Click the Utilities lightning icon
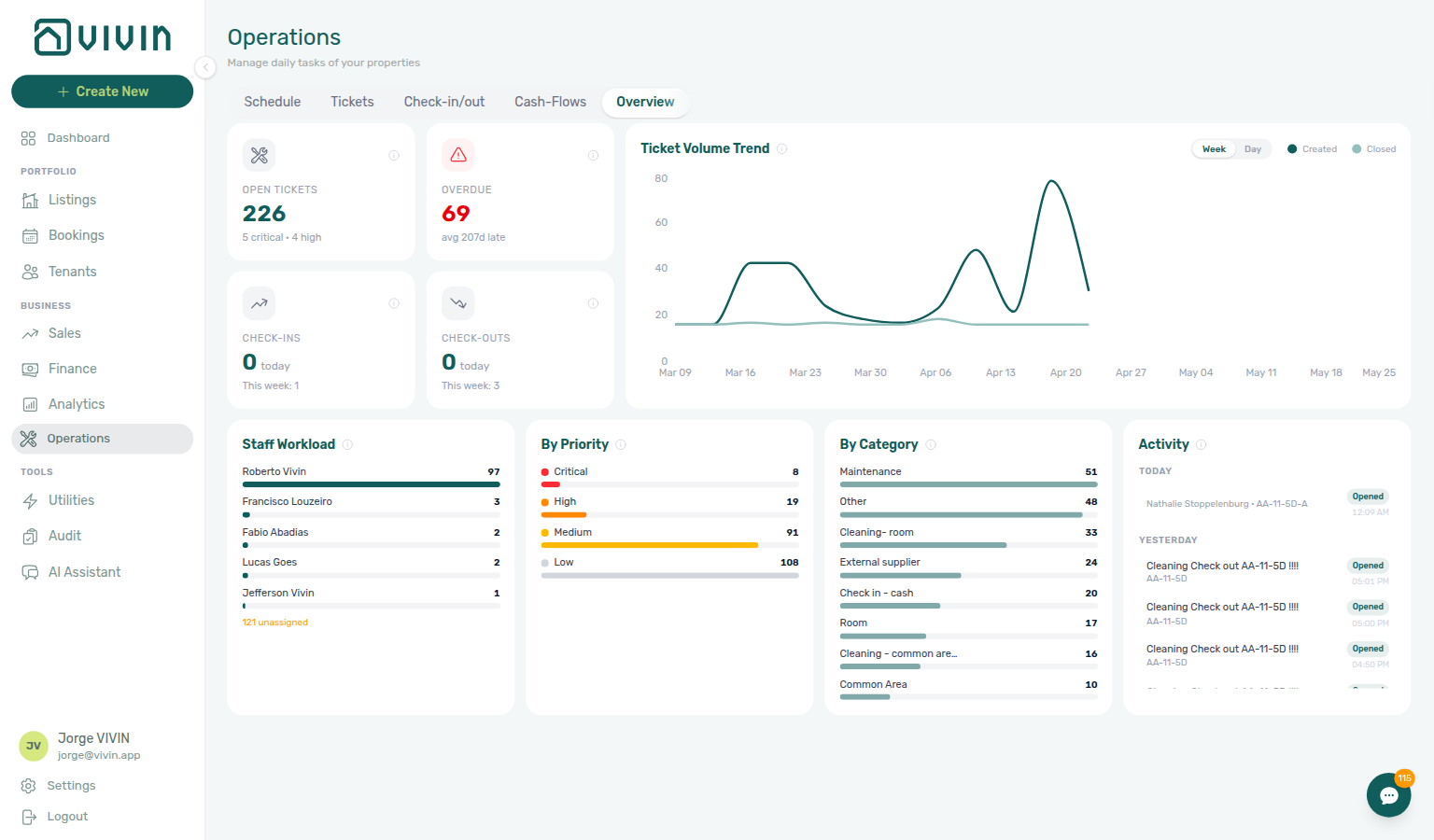Image resolution: width=1434 pixels, height=840 pixels. [30, 501]
